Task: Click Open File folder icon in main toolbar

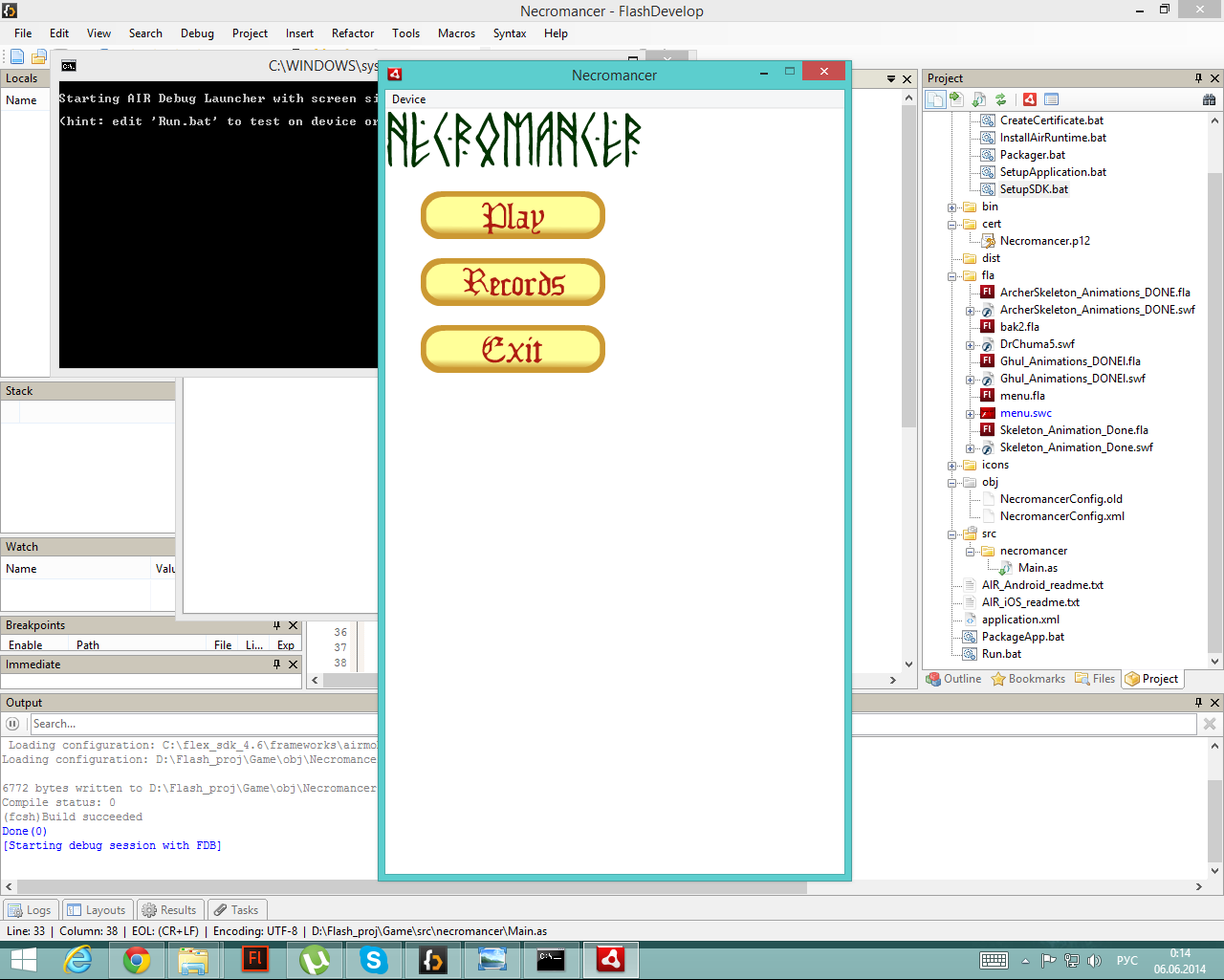Action: point(39,56)
